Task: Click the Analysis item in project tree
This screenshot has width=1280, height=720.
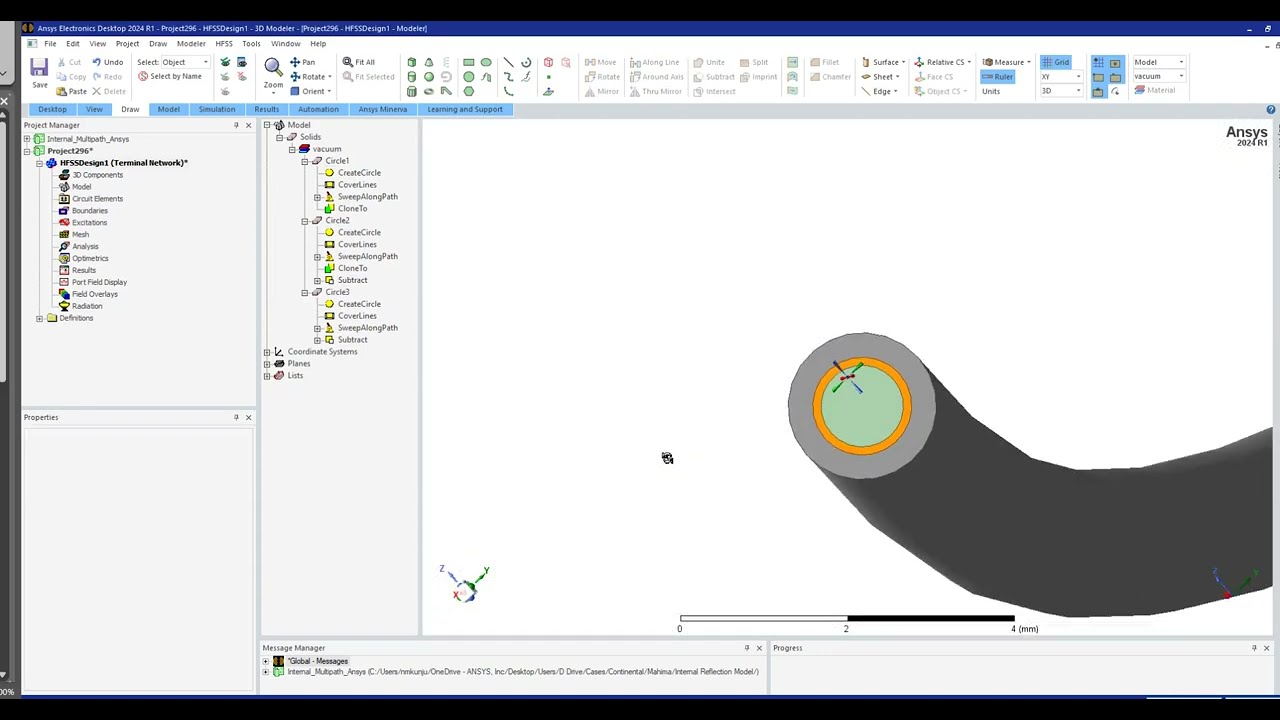Action: click(x=85, y=246)
